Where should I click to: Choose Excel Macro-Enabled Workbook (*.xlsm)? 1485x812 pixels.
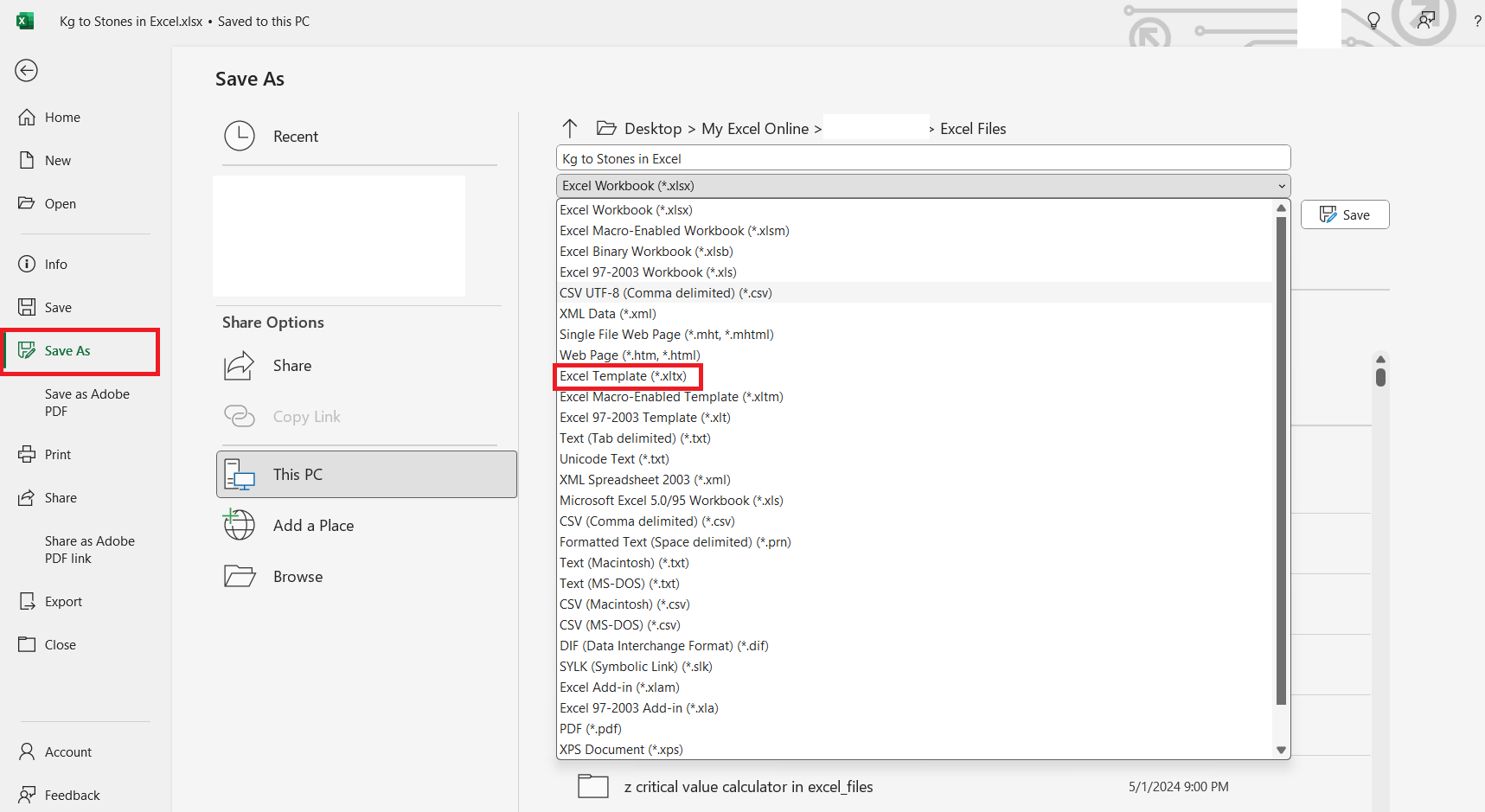click(x=915, y=231)
